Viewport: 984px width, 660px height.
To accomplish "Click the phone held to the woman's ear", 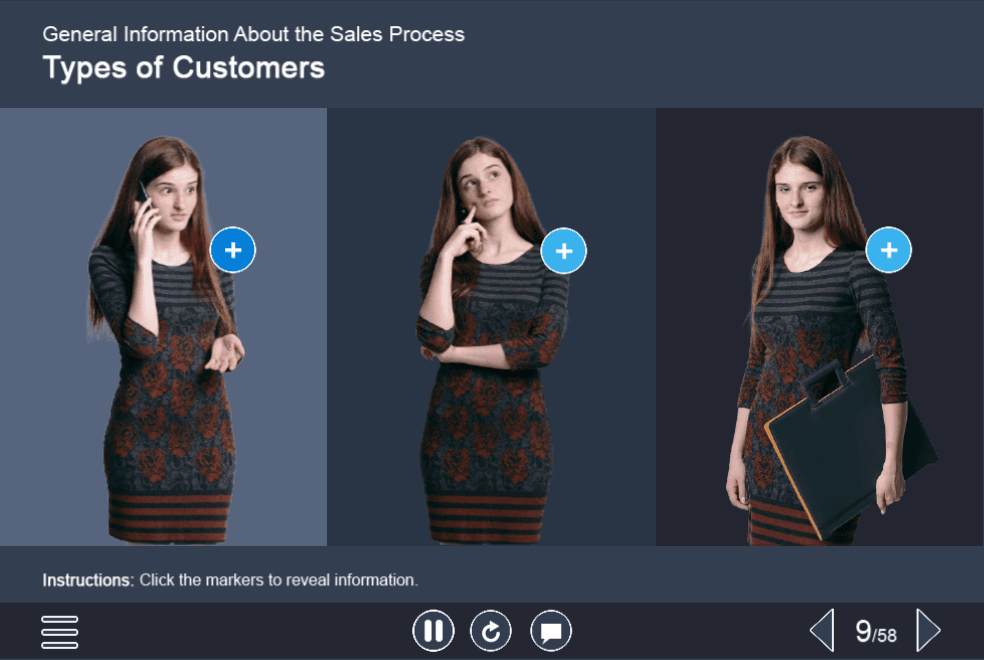I will pyautogui.click(x=144, y=195).
